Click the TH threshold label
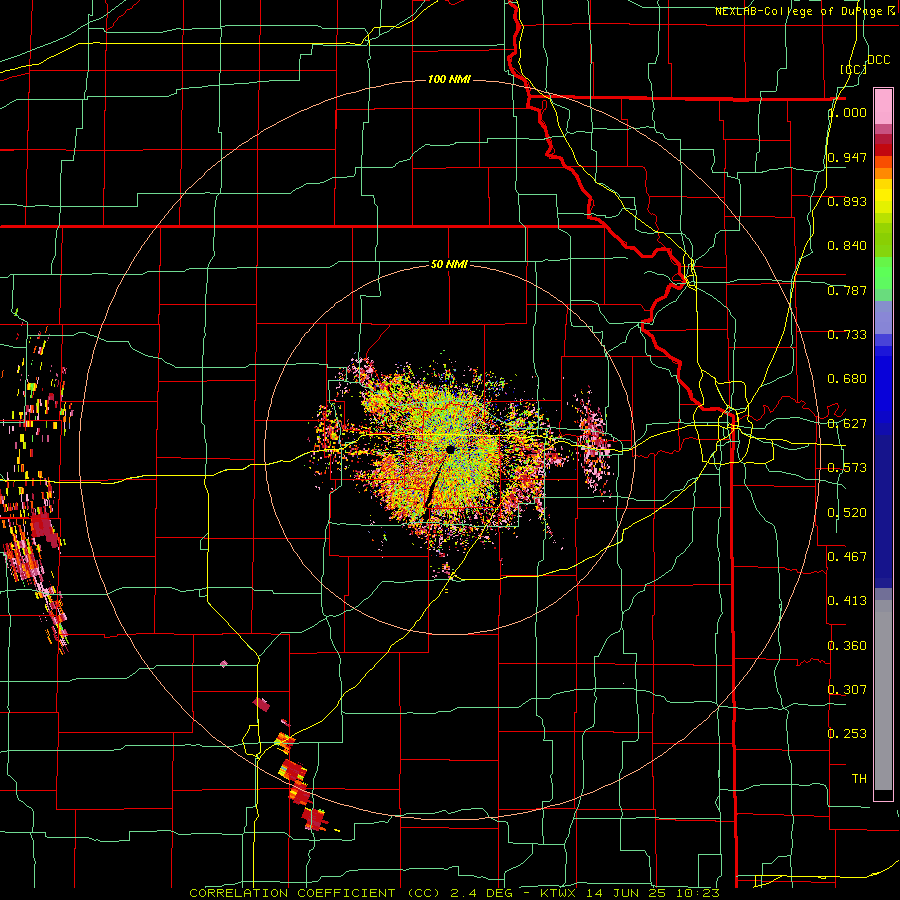 859,779
